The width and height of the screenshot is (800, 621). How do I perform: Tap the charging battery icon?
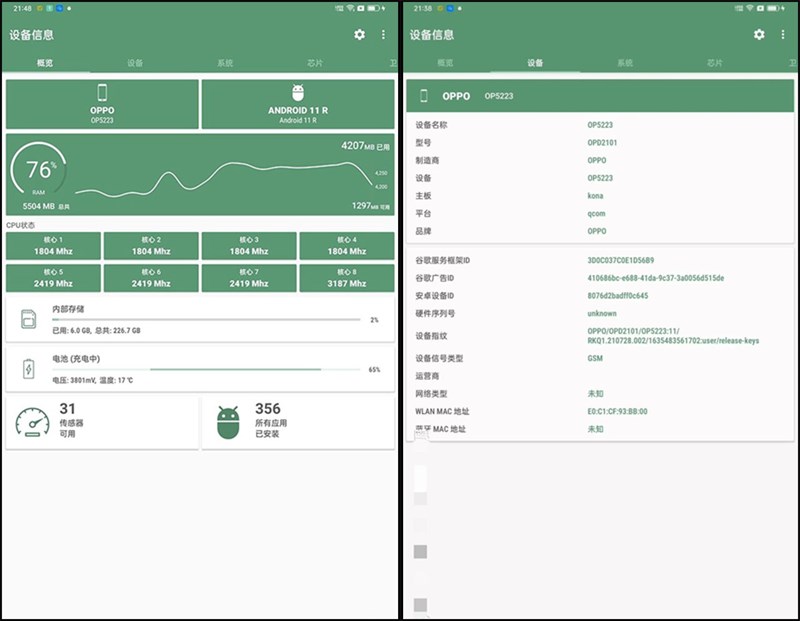pyautogui.click(x=29, y=368)
